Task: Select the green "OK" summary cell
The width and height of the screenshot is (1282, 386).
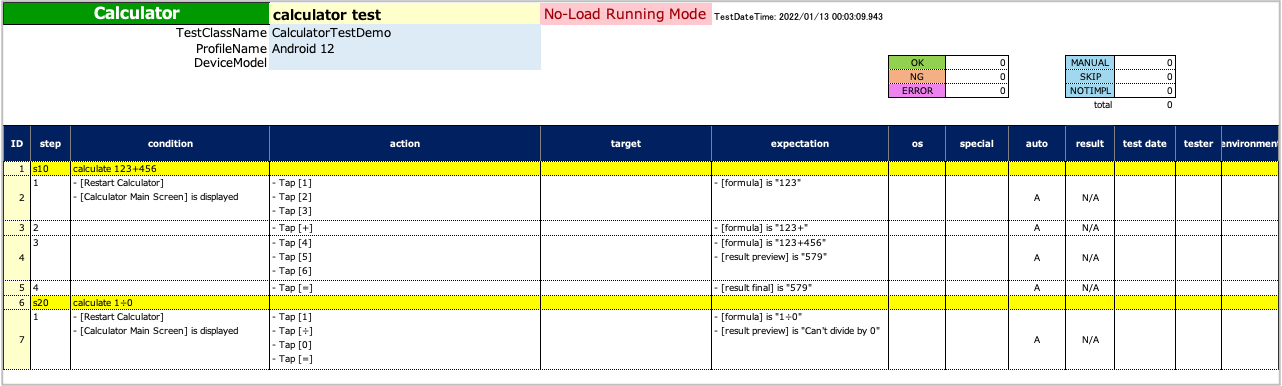Action: point(917,63)
